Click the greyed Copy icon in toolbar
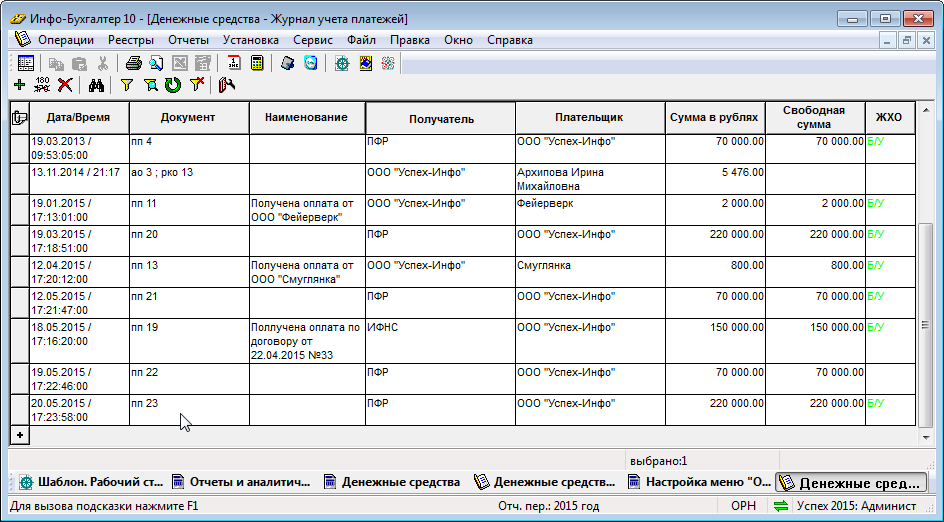The height and width of the screenshot is (522, 944). (x=56, y=63)
